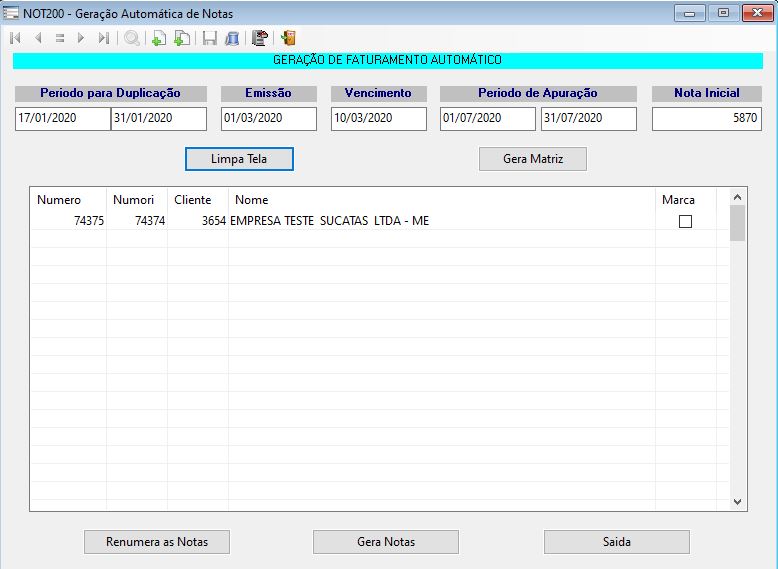
Task: Jump to the last record icon
Action: tap(103, 38)
